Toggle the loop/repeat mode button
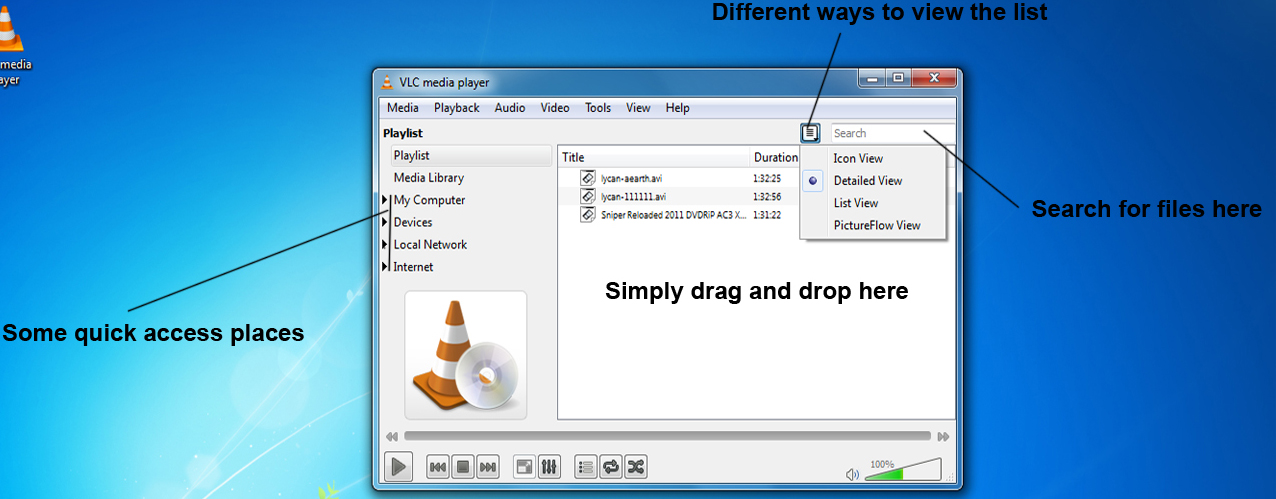The image size is (1276, 499). (x=610, y=466)
